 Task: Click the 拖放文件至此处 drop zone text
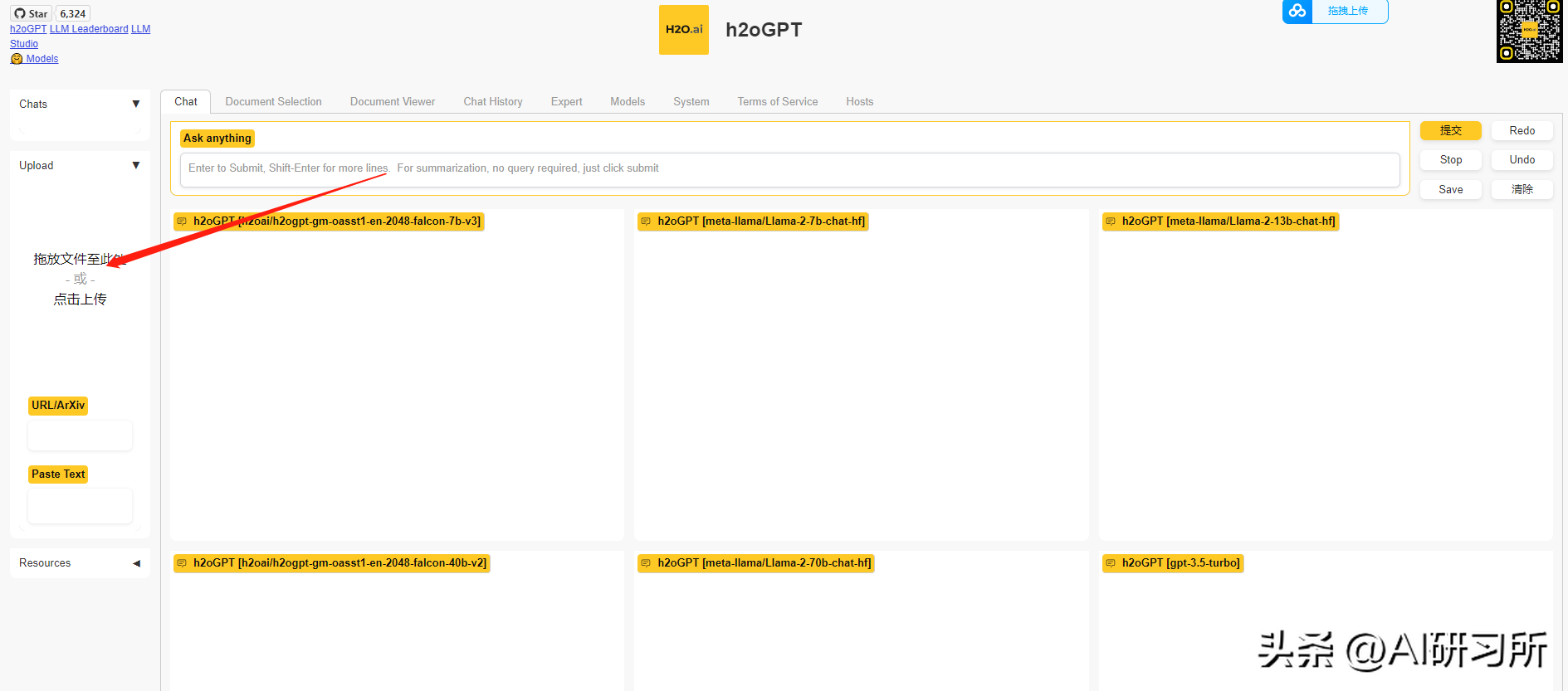(x=81, y=259)
